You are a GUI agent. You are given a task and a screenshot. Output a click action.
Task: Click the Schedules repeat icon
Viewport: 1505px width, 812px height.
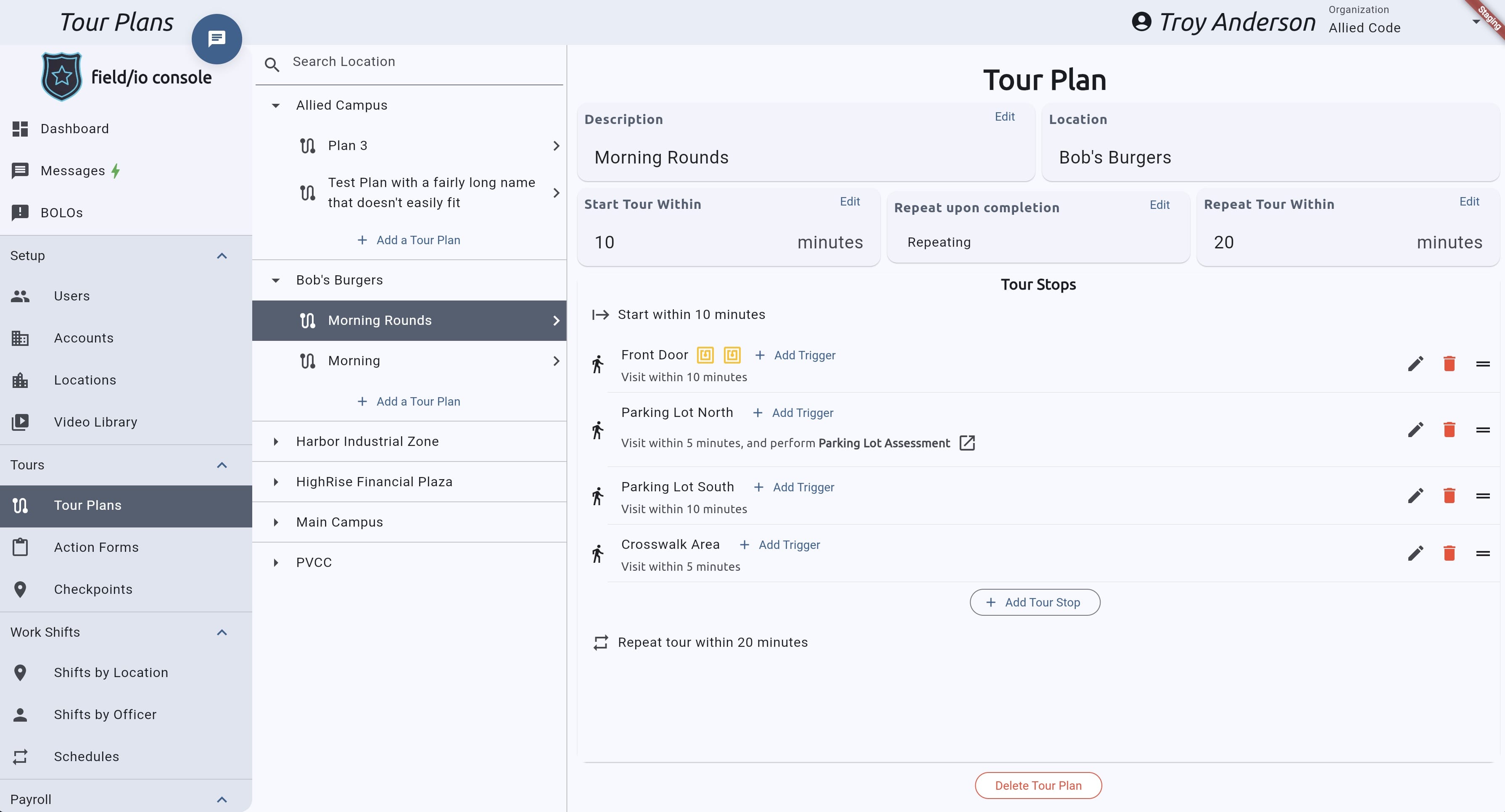click(21, 757)
